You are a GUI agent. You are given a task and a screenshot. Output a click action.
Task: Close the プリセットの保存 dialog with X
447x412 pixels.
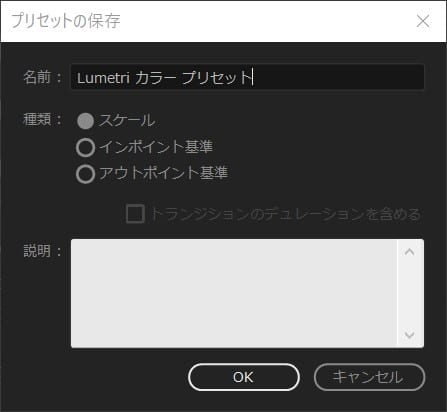[x=423, y=21]
